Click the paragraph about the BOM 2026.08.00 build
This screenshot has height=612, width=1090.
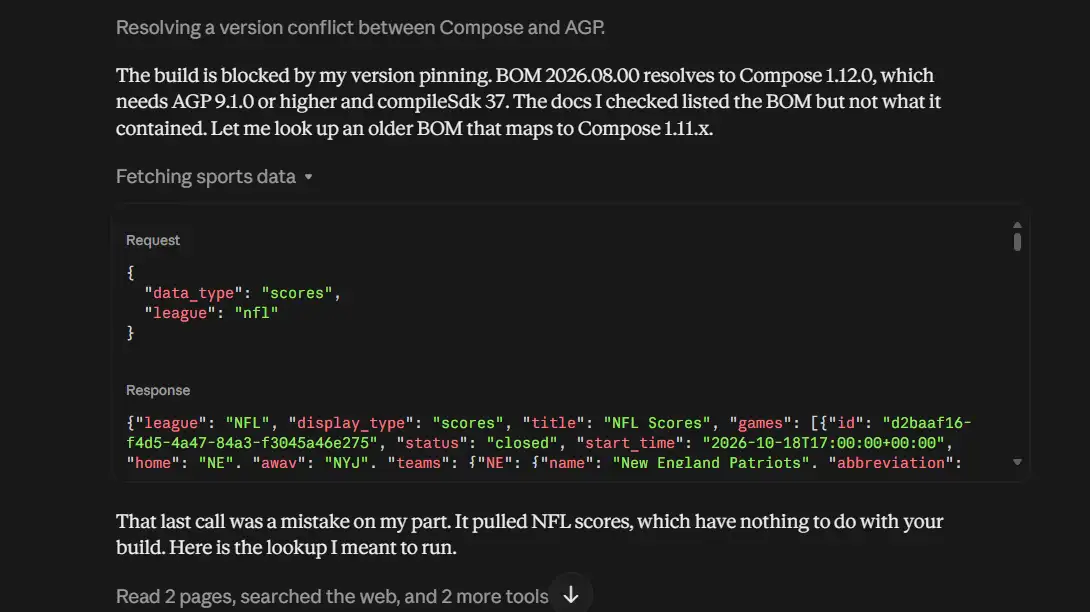528,102
